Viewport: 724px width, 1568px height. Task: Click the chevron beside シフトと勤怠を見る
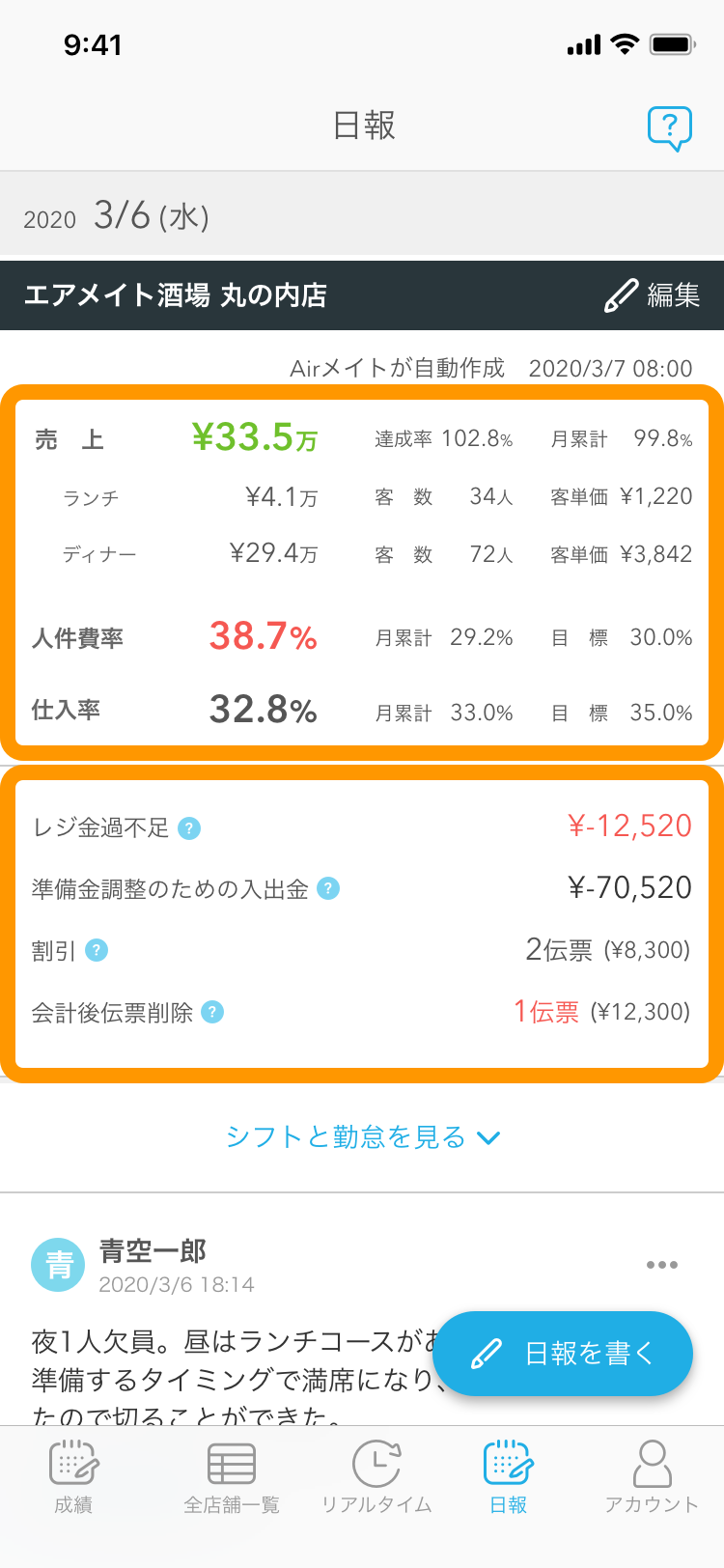[x=488, y=1138]
